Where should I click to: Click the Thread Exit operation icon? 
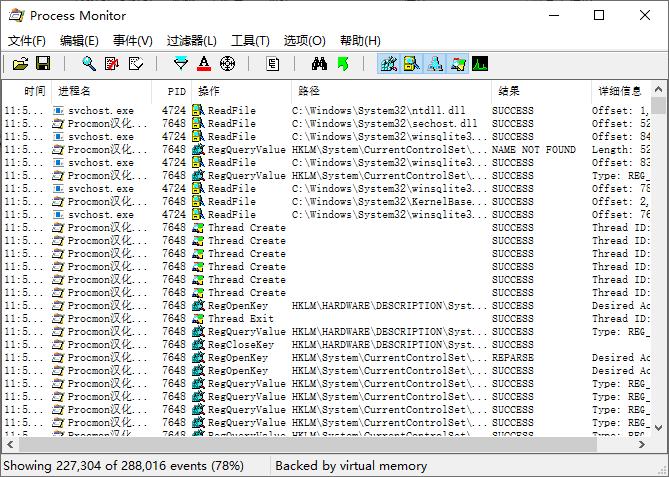198,319
